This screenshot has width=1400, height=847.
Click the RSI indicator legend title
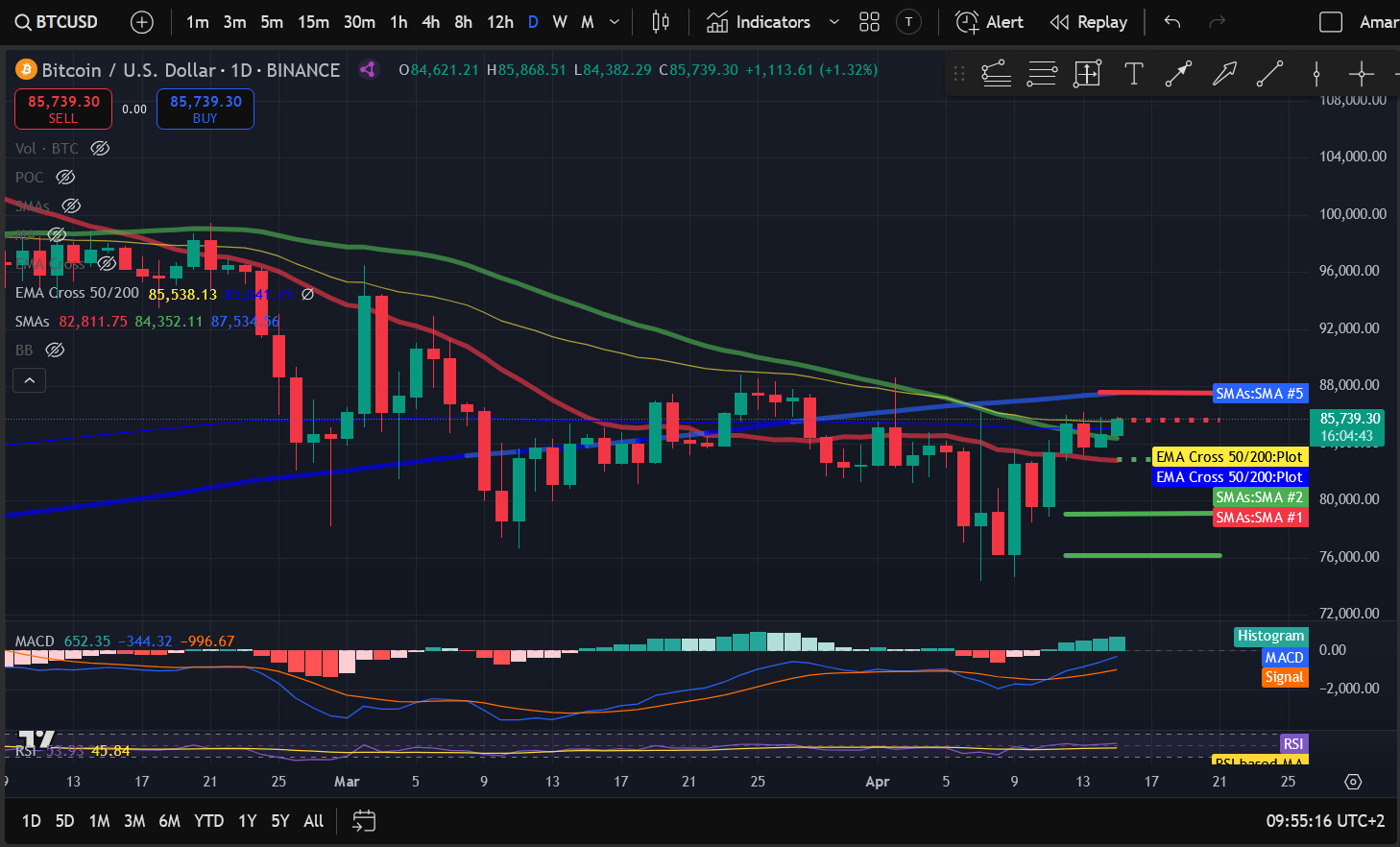26,751
